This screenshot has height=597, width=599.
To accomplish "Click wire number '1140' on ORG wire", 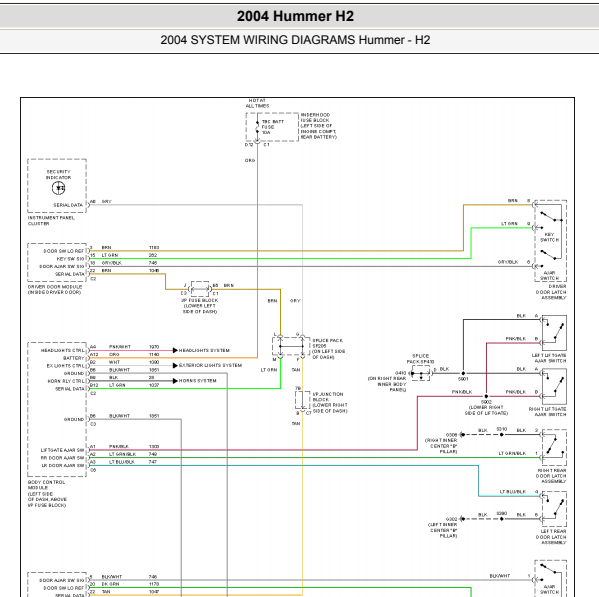I will coord(154,354).
